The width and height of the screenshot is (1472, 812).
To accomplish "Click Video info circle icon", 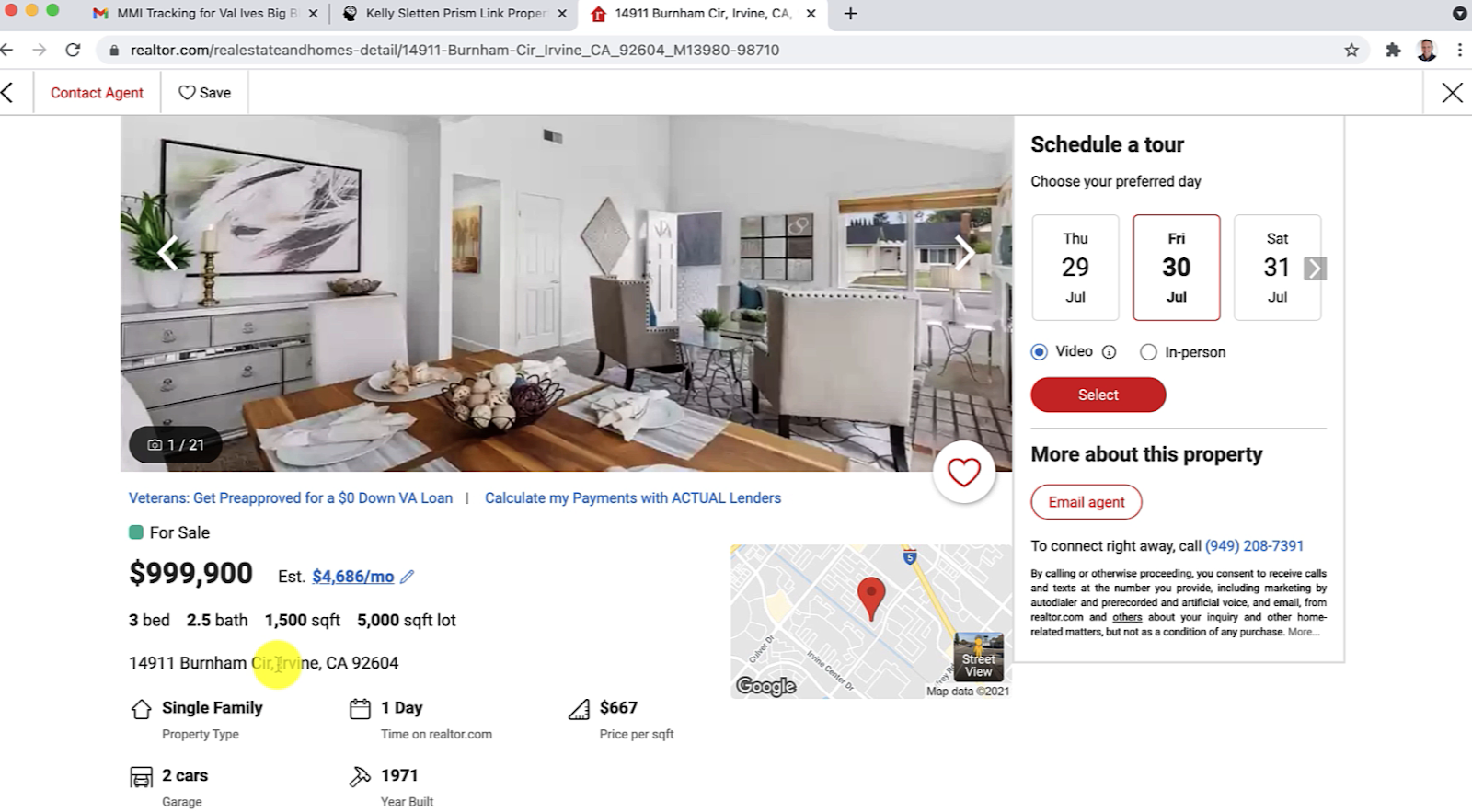I will pyautogui.click(x=1109, y=352).
